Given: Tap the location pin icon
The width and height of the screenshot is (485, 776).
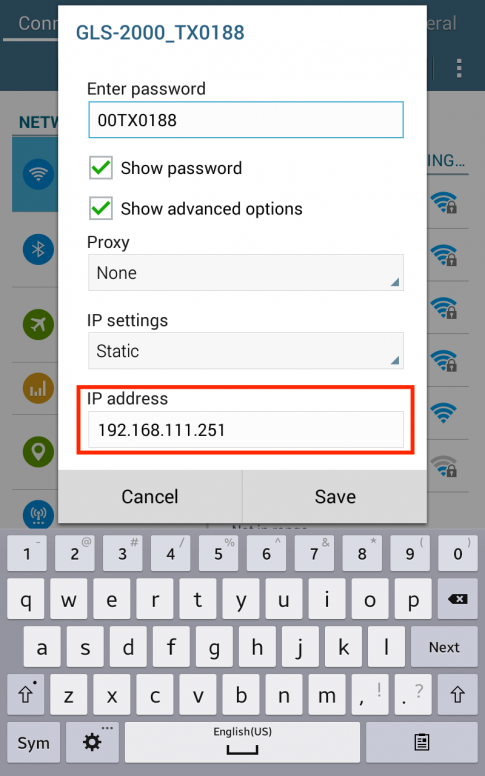Looking at the screenshot, I should click(x=38, y=451).
